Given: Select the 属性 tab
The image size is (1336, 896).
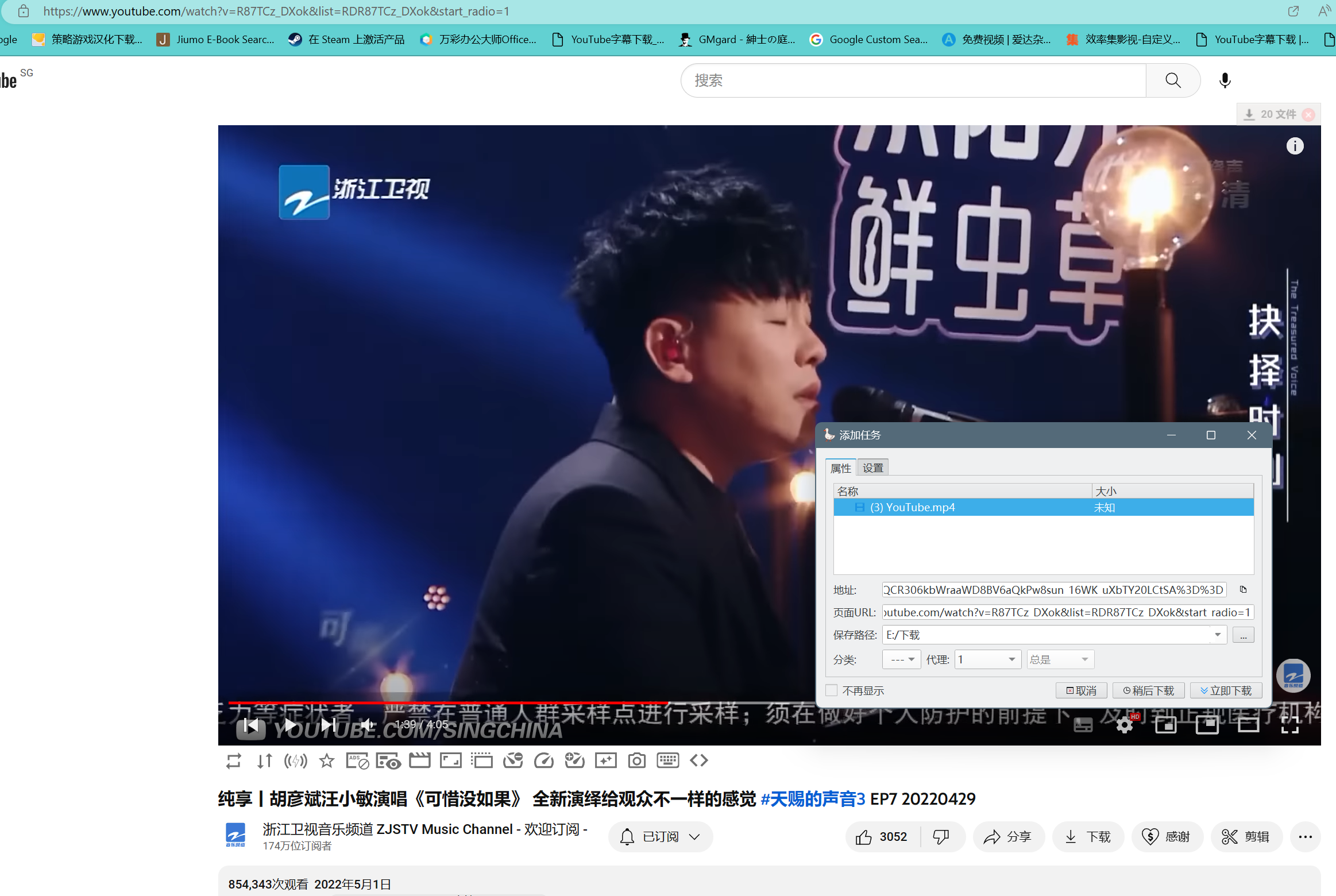Looking at the screenshot, I should pyautogui.click(x=840, y=468).
